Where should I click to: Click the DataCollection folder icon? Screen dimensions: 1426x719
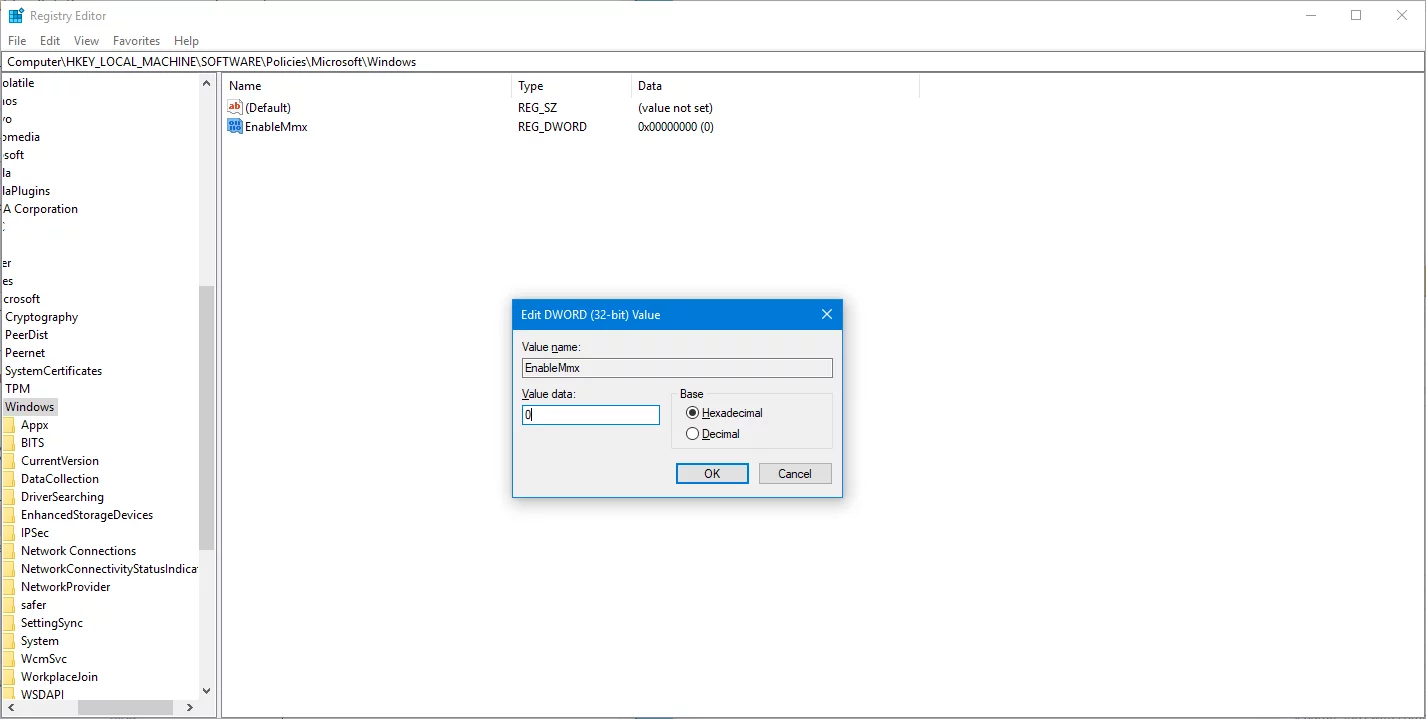8,479
